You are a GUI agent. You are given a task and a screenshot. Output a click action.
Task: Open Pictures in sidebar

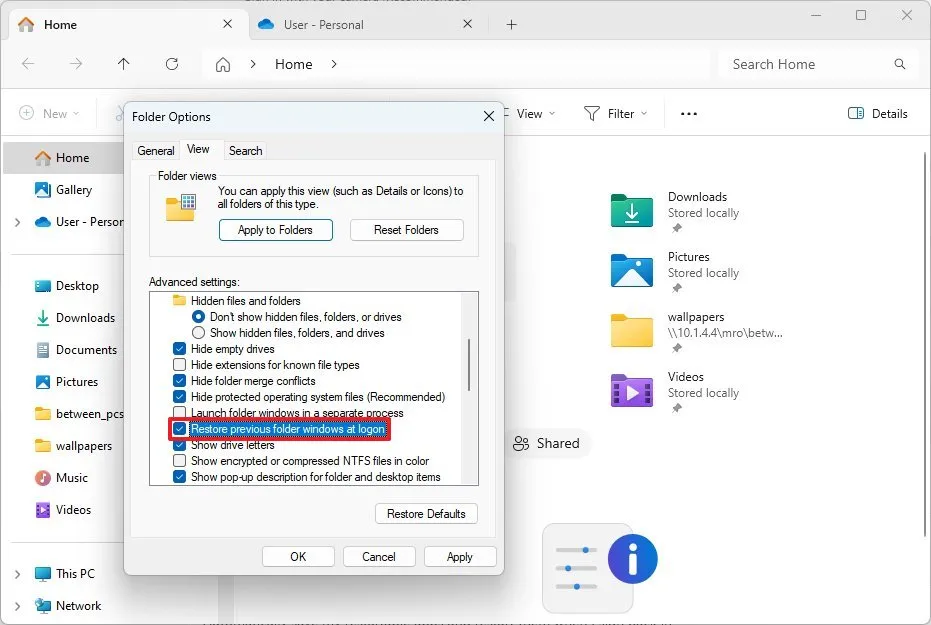coord(66,382)
